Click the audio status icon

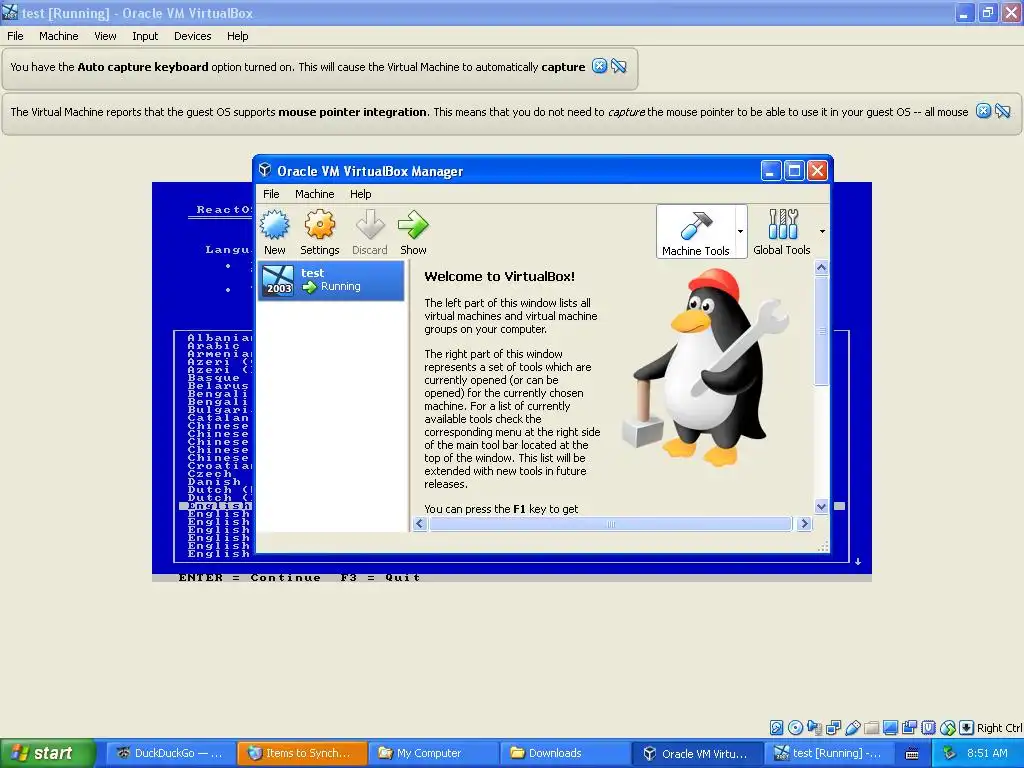pos(814,728)
